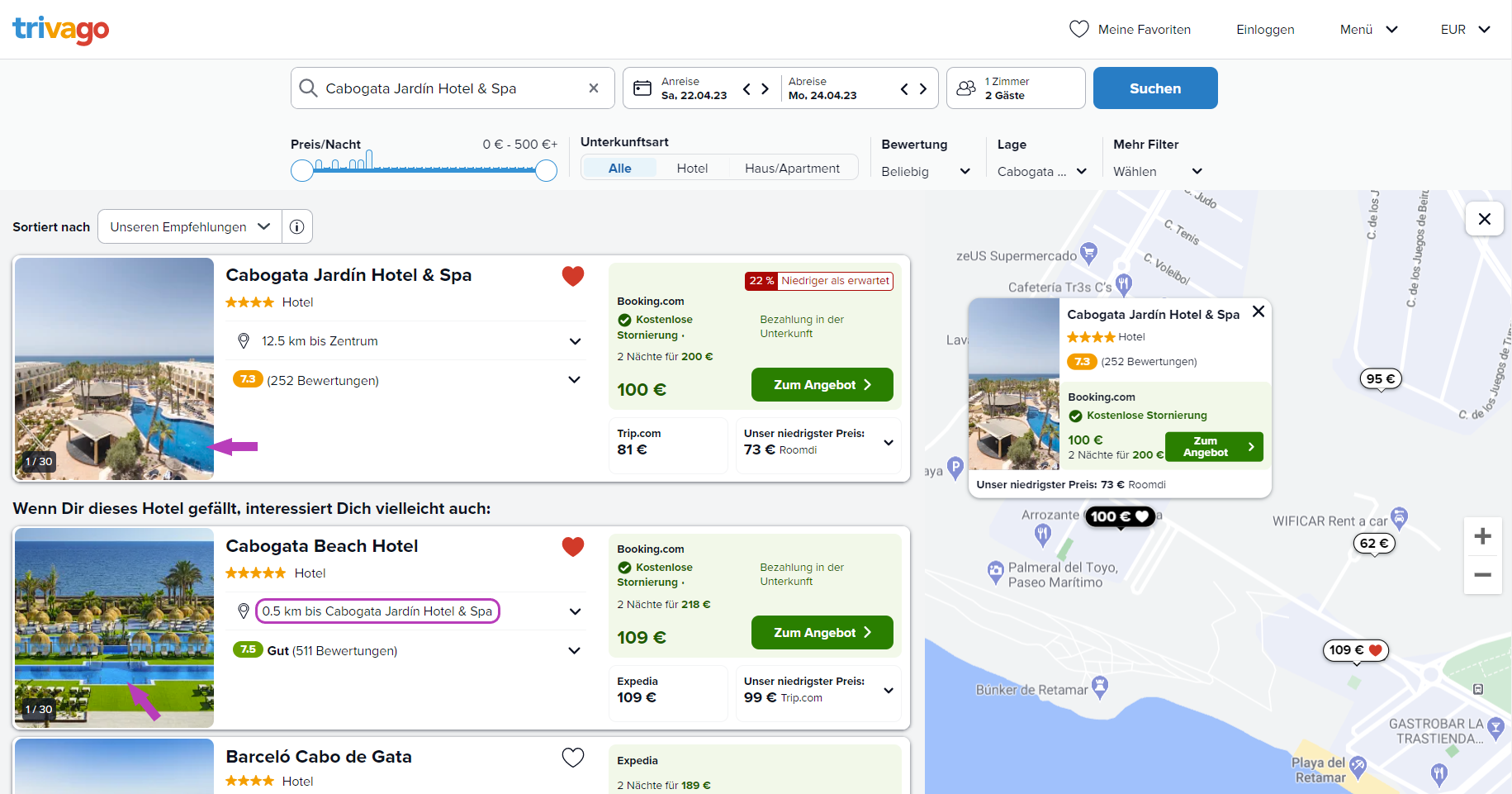Viewport: 1512px width, 794px height.
Task: Open Barceló Cabo de Gata hotel title
Action: [319, 757]
